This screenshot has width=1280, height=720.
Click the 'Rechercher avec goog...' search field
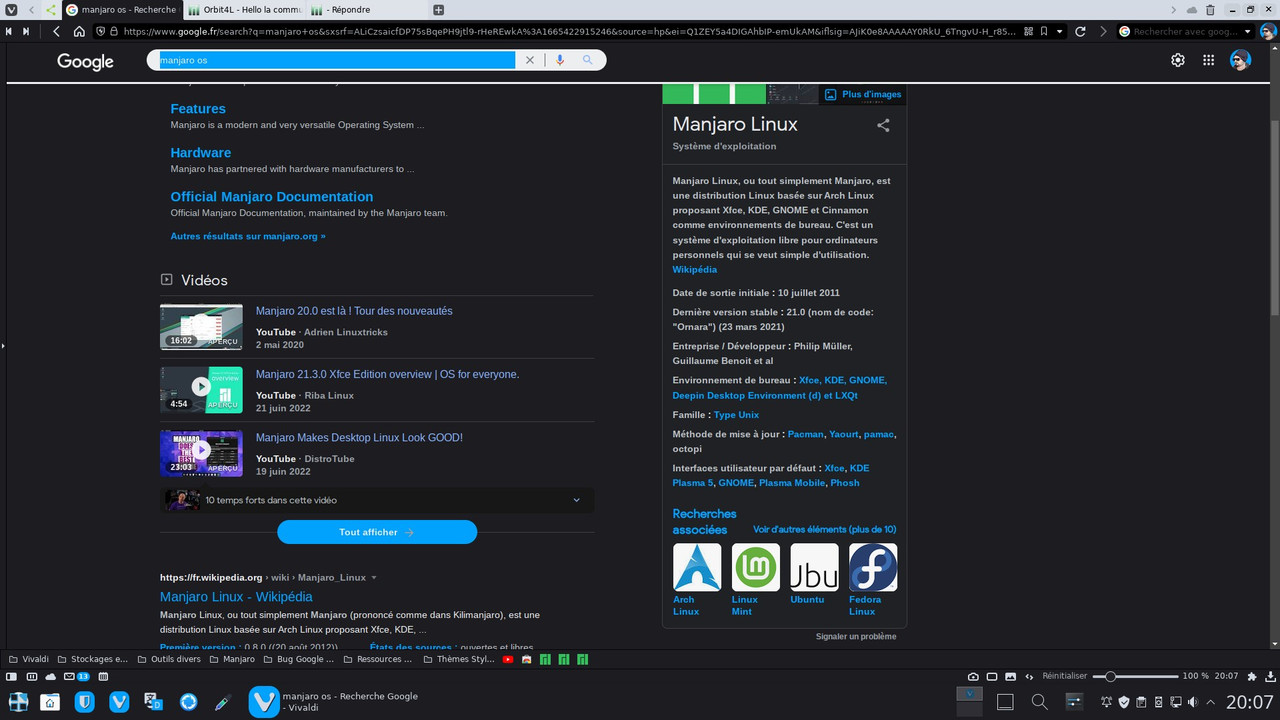(x=1184, y=31)
